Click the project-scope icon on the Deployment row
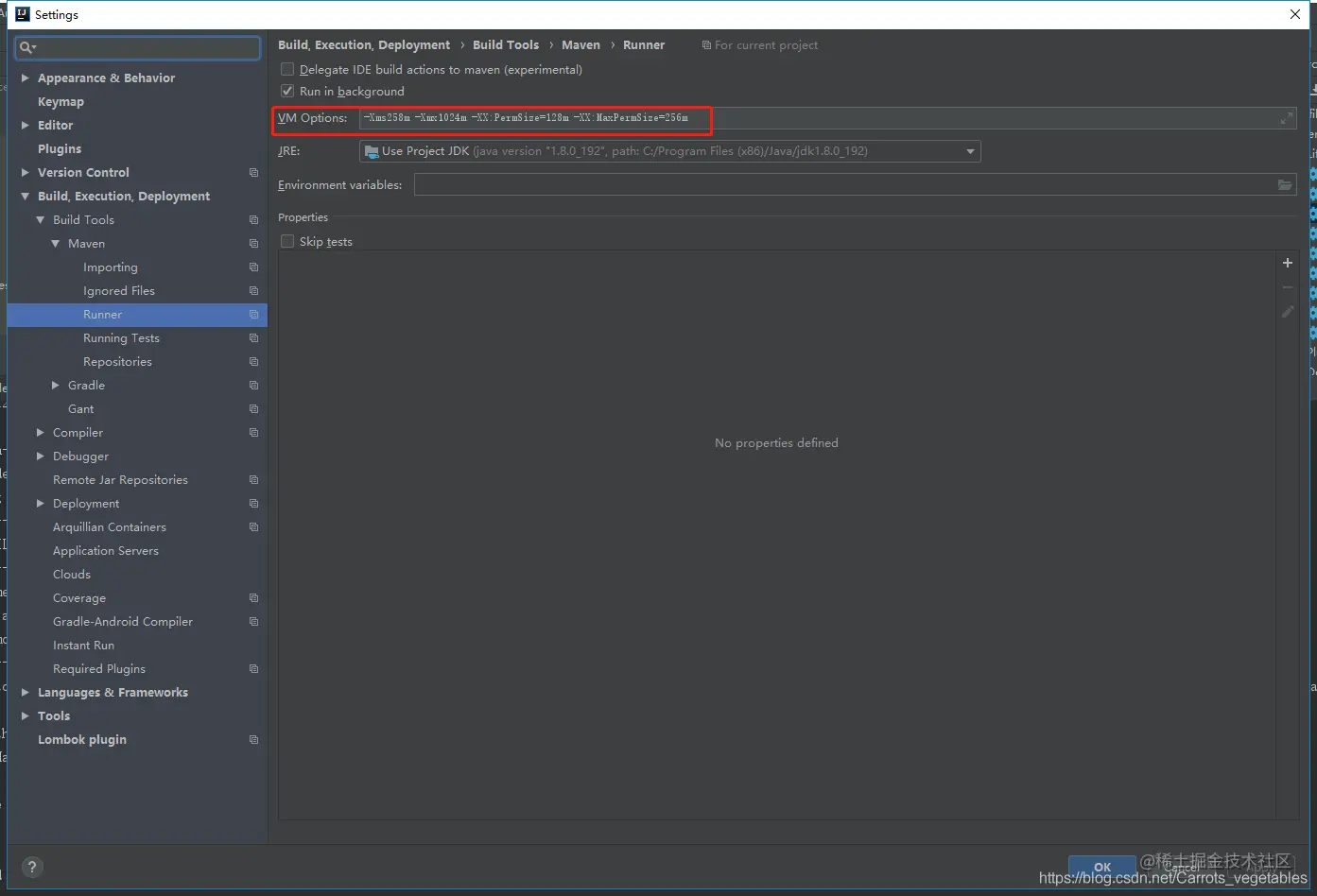This screenshot has height=896, width=1317. (x=253, y=504)
